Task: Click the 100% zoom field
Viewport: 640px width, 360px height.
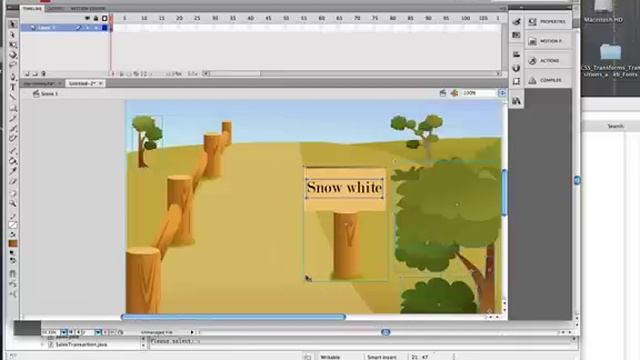Action: (479, 93)
